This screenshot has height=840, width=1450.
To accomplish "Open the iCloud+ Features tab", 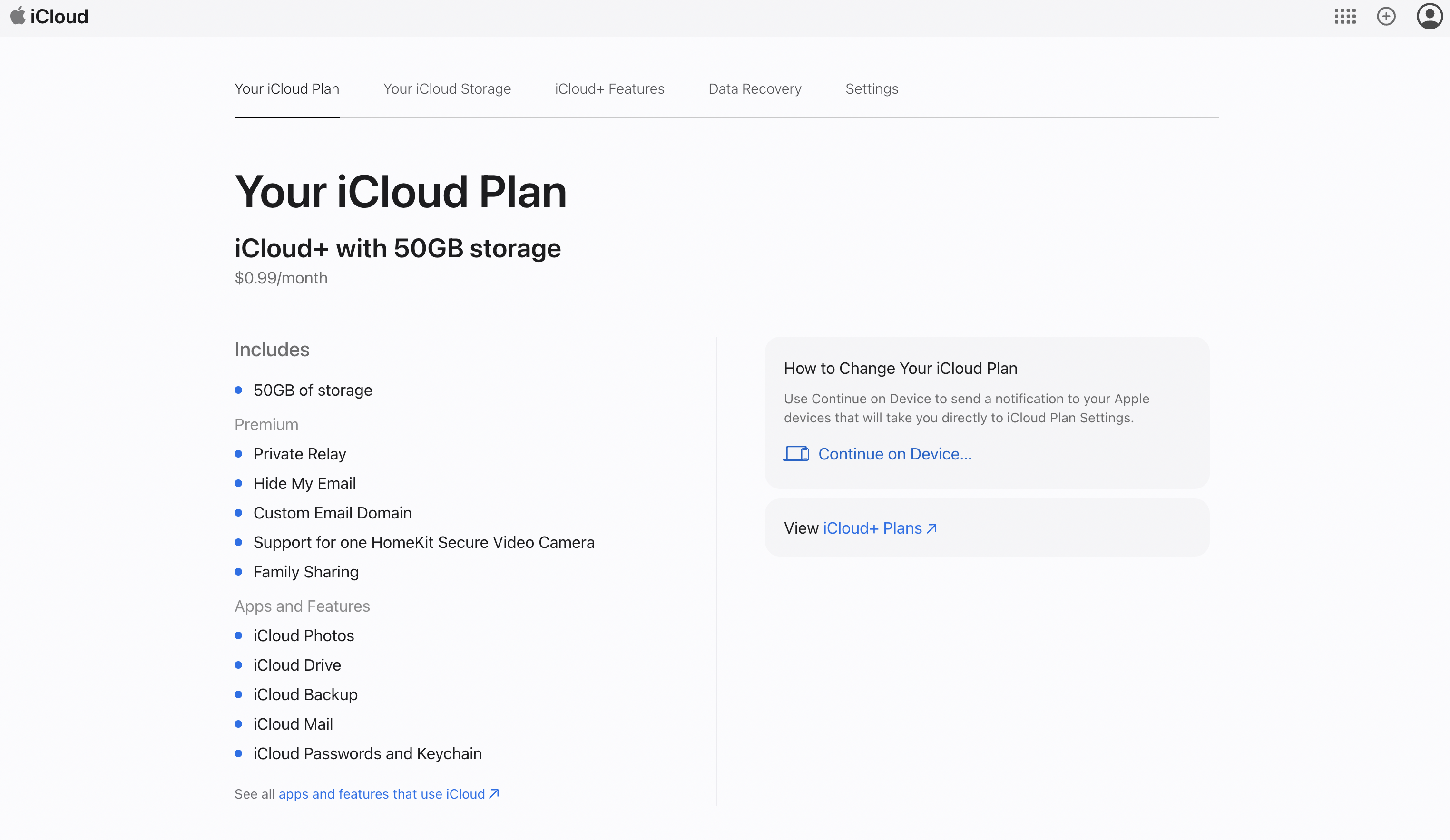I will point(609,88).
